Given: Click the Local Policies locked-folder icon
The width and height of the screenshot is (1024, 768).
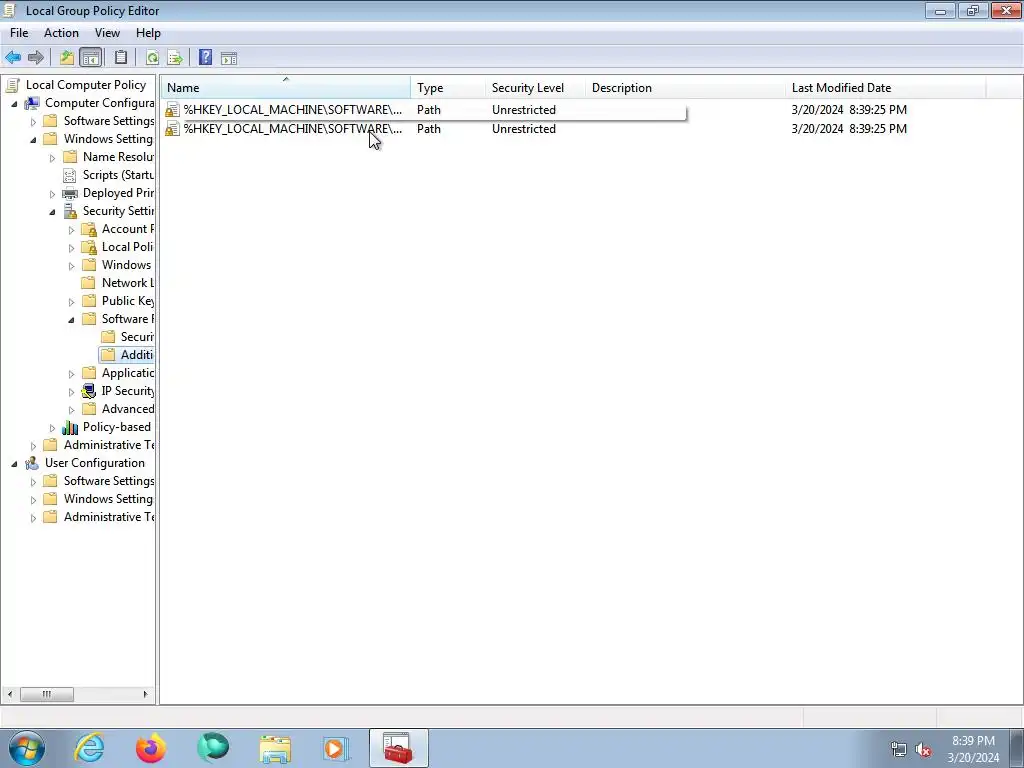Looking at the screenshot, I should (x=89, y=247).
